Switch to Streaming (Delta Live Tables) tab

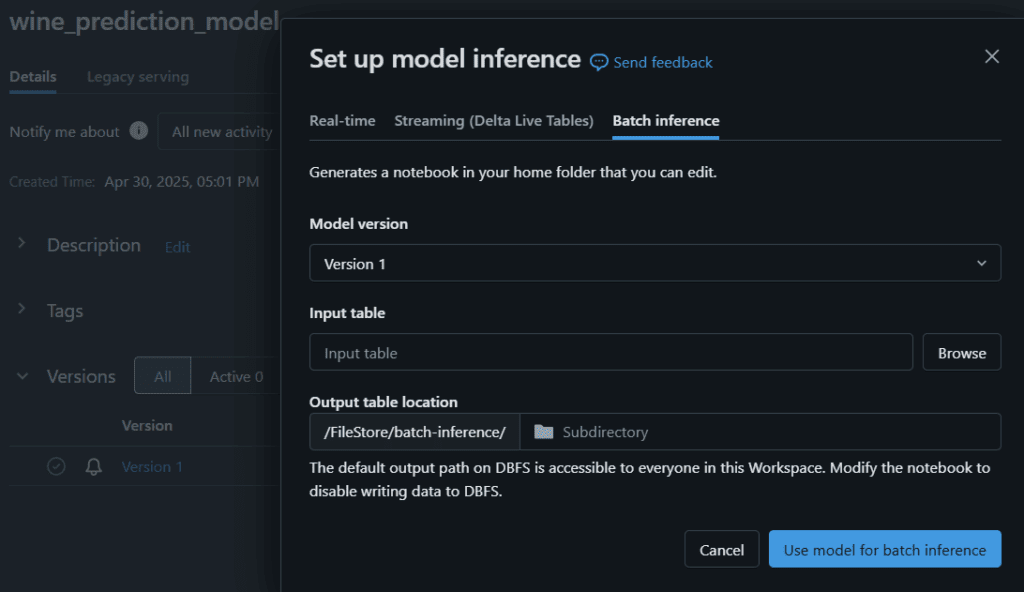click(x=494, y=121)
